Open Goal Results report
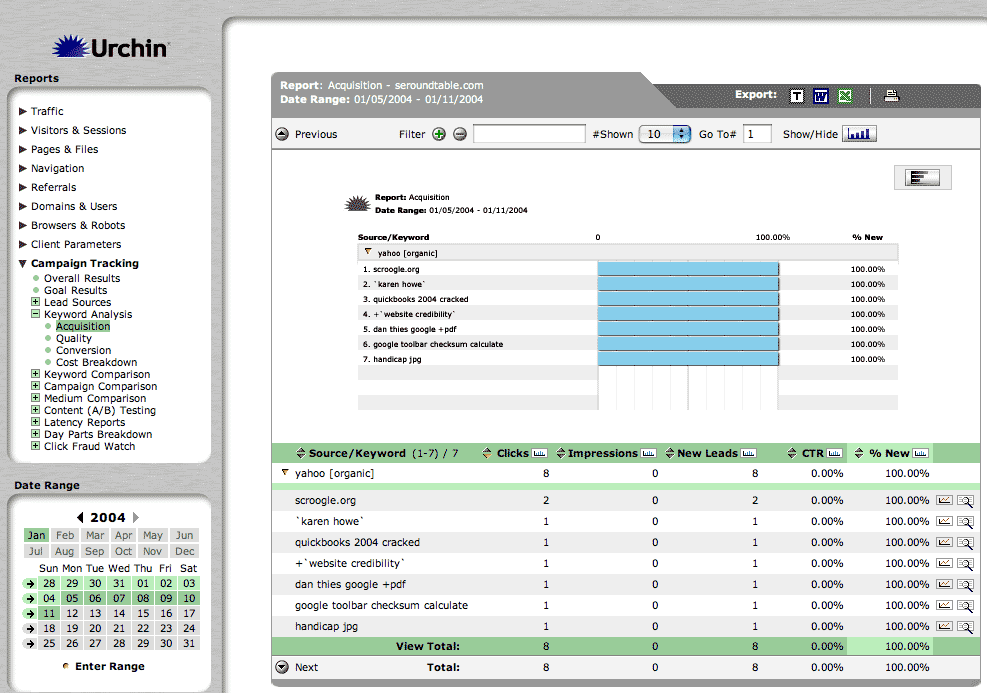This screenshot has height=693, width=987. click(76, 290)
